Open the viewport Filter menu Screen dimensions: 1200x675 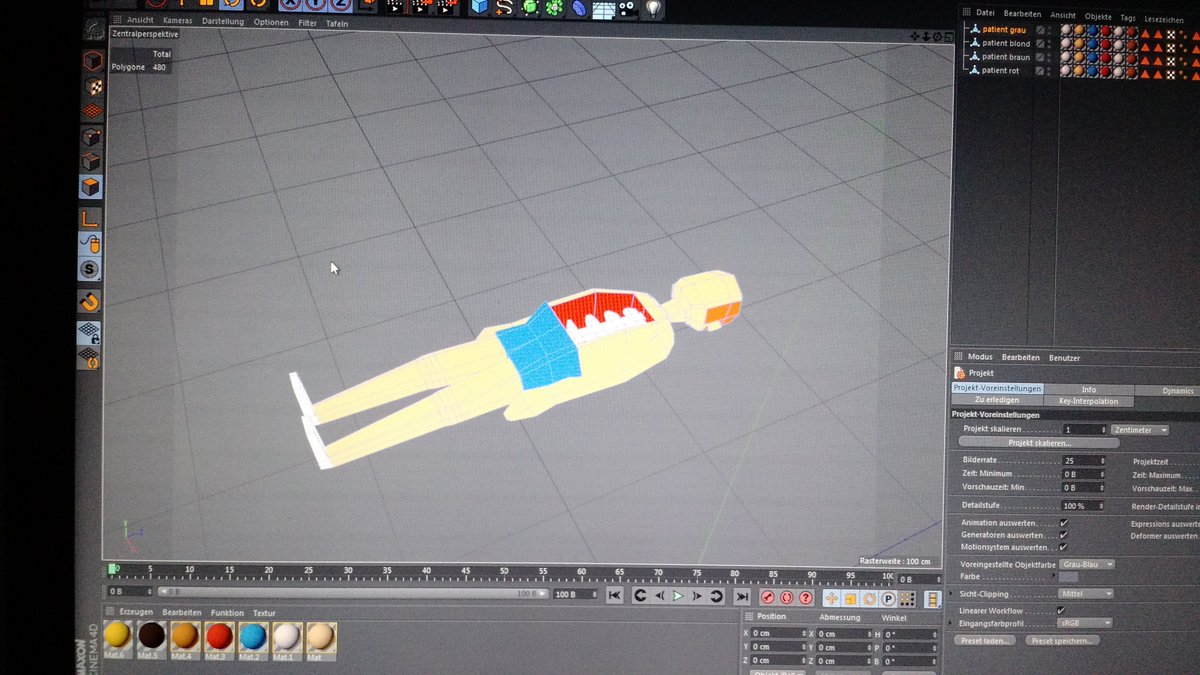[308, 22]
